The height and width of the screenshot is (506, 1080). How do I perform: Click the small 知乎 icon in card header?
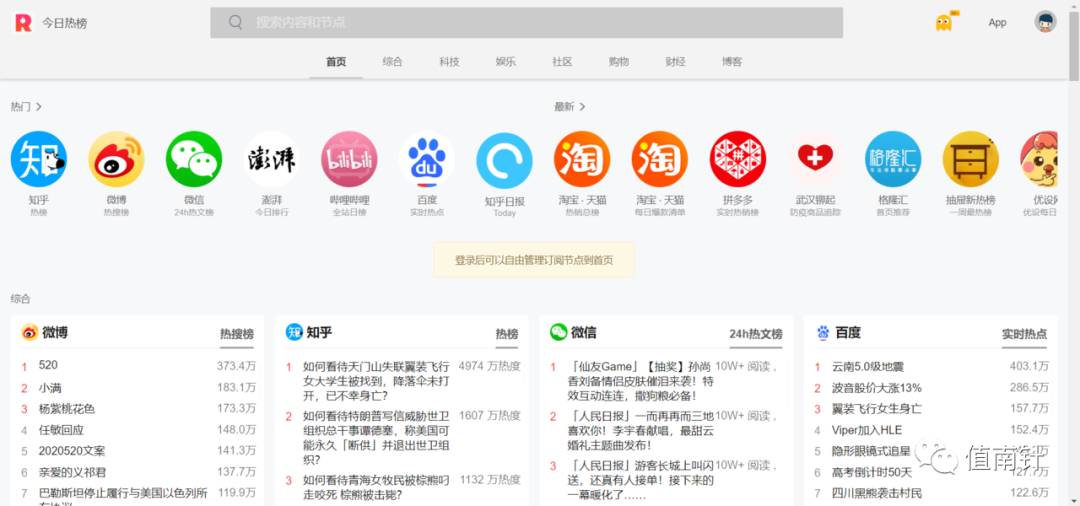pos(294,333)
